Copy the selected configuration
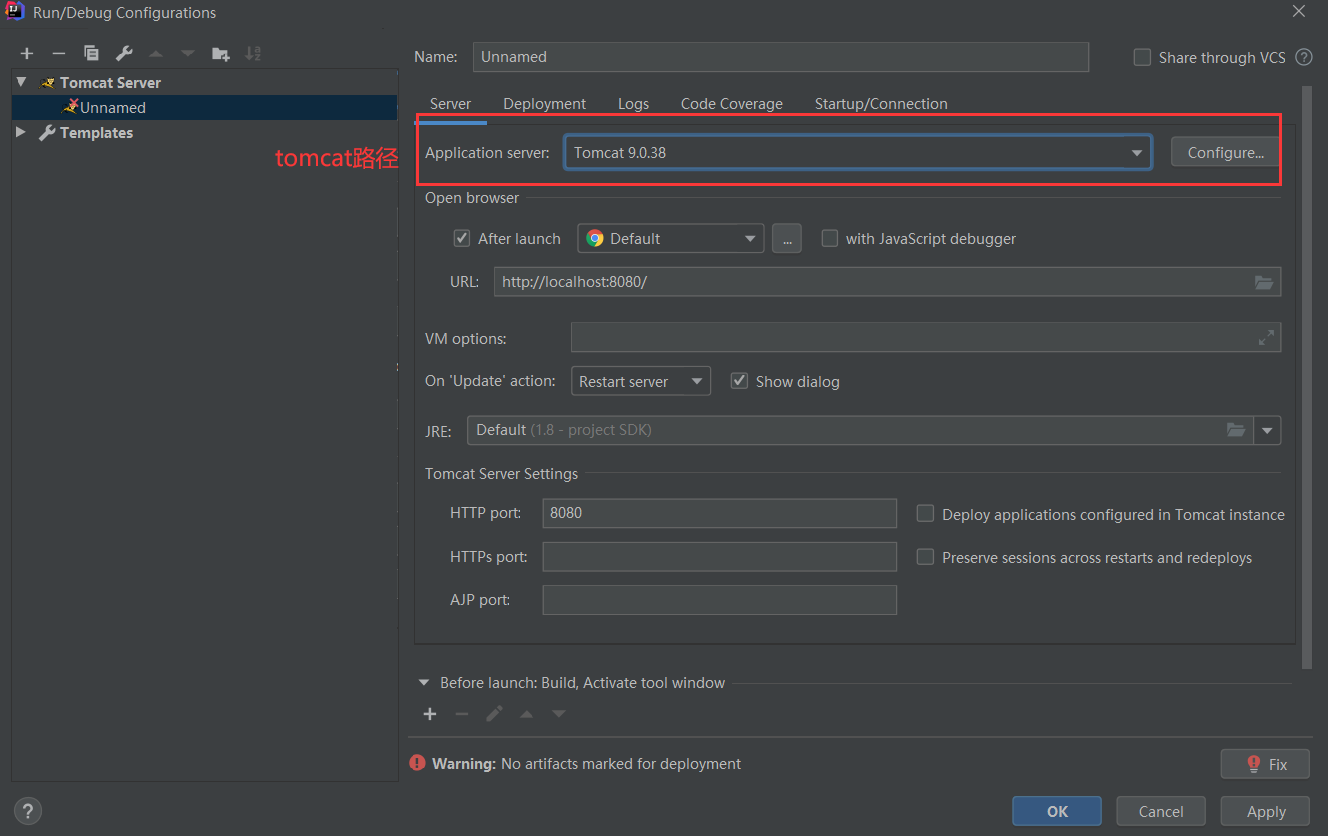 pos(91,53)
